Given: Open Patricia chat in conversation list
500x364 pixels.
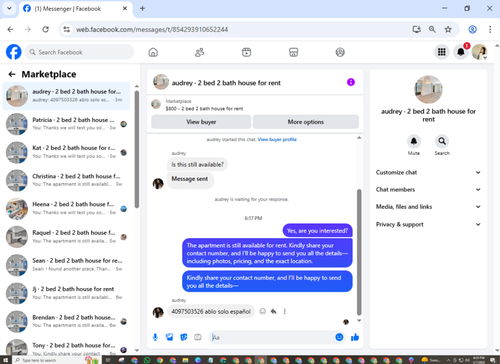Looking at the screenshot, I should (66, 124).
